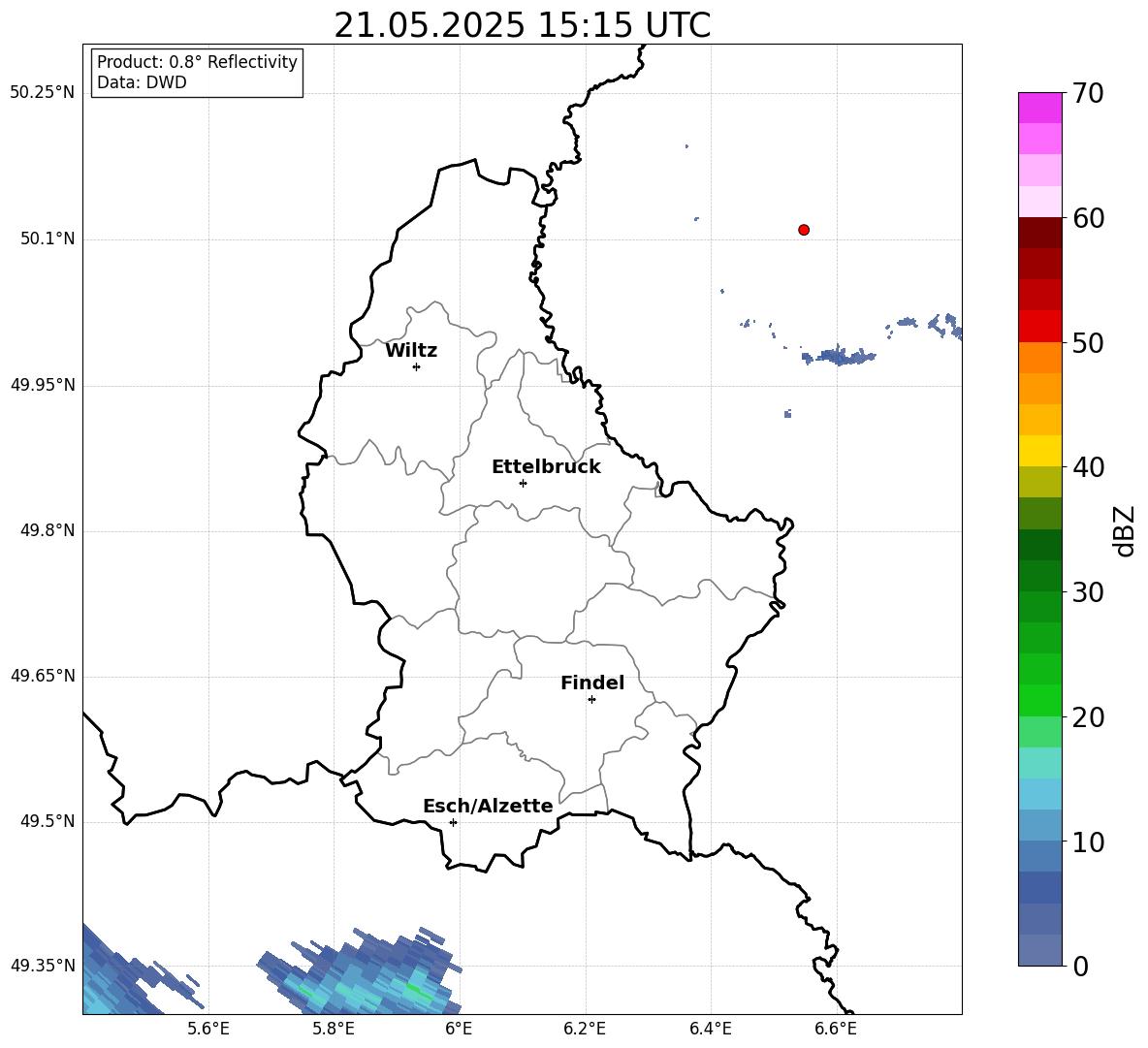Click the 20 value on the colorbar
This screenshot has height=1048, width=1148.
(x=1088, y=717)
